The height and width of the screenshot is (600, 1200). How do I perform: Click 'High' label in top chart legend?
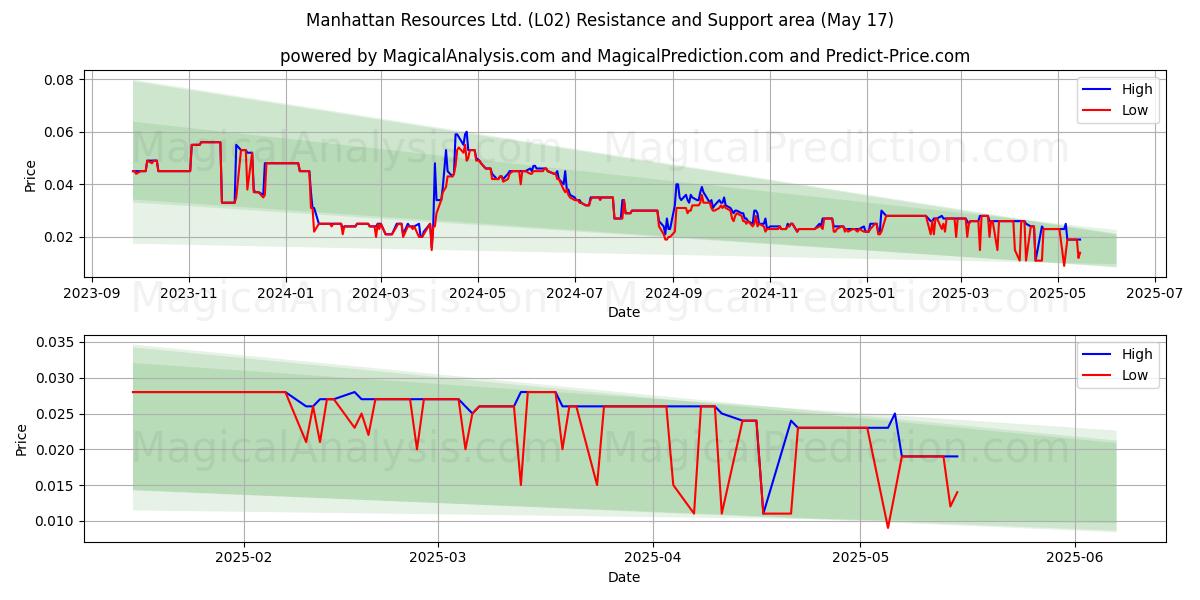coord(1137,90)
